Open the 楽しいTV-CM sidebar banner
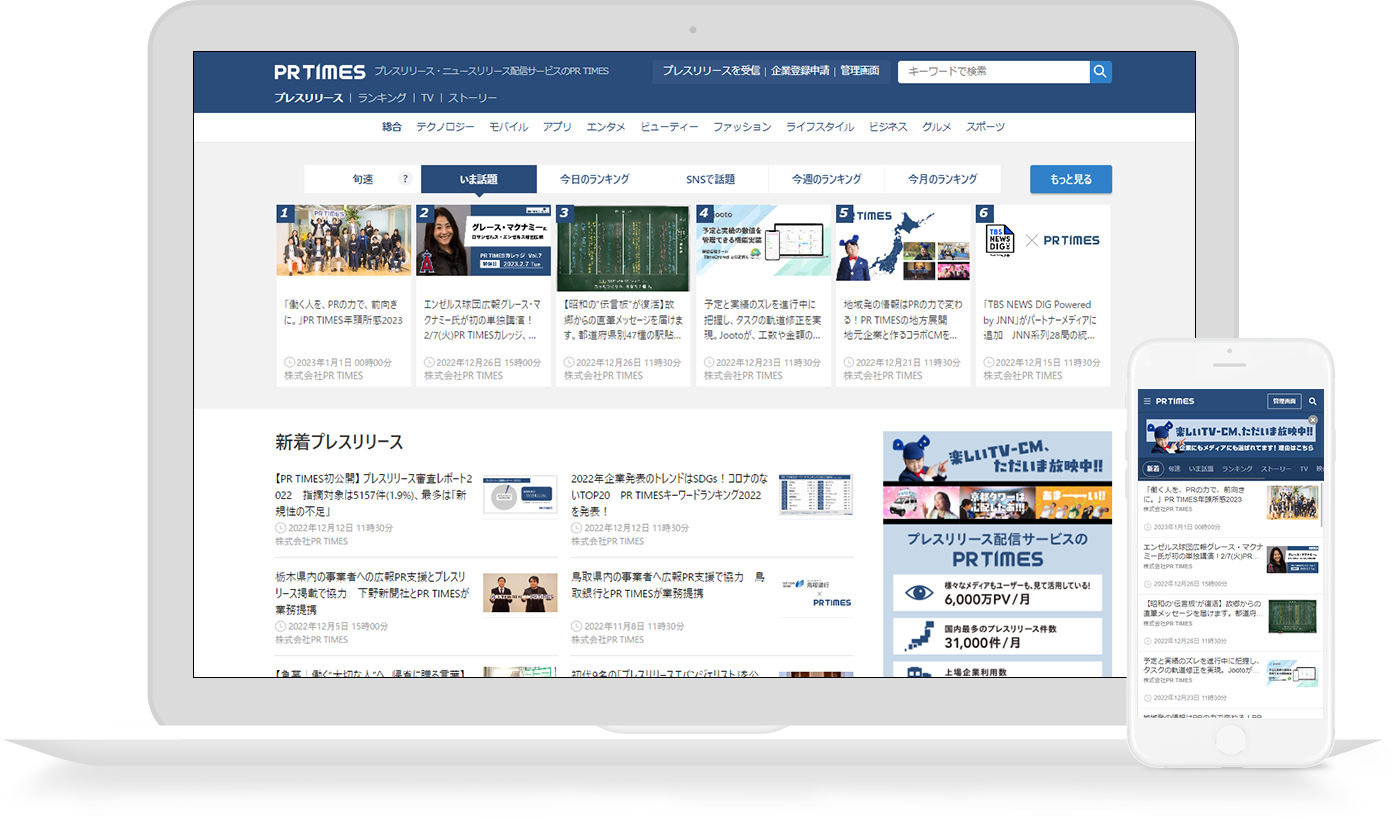Viewport: 1398px width, 820px height. [x=997, y=458]
